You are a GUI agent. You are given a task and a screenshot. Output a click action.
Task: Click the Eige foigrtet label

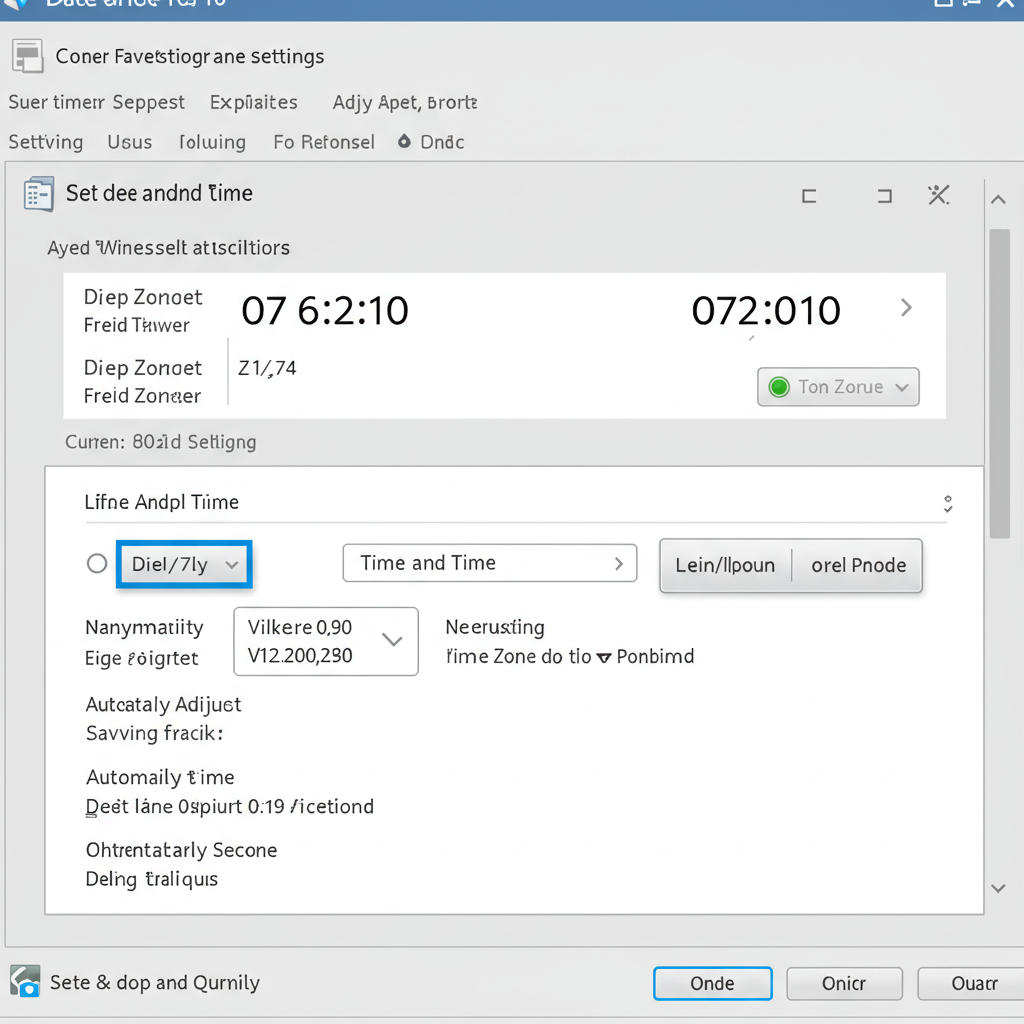142,658
